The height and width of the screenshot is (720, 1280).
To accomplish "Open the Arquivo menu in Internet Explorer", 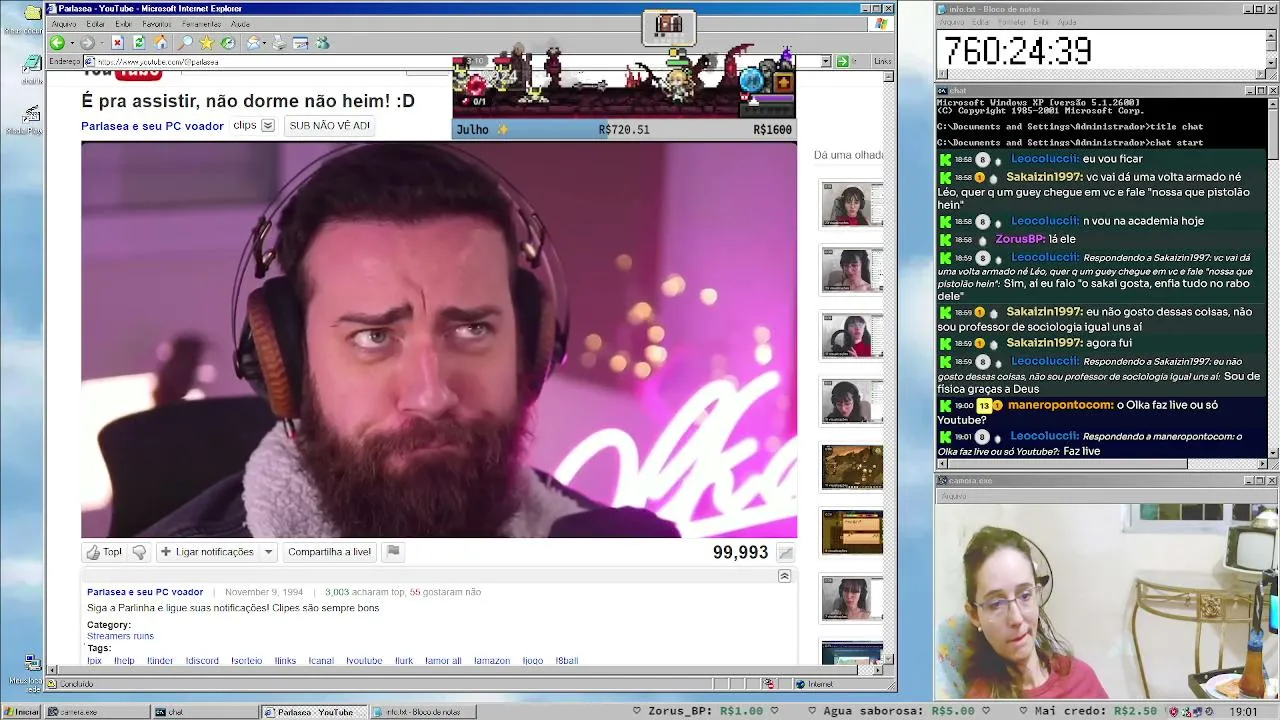I will pyautogui.click(x=64, y=24).
